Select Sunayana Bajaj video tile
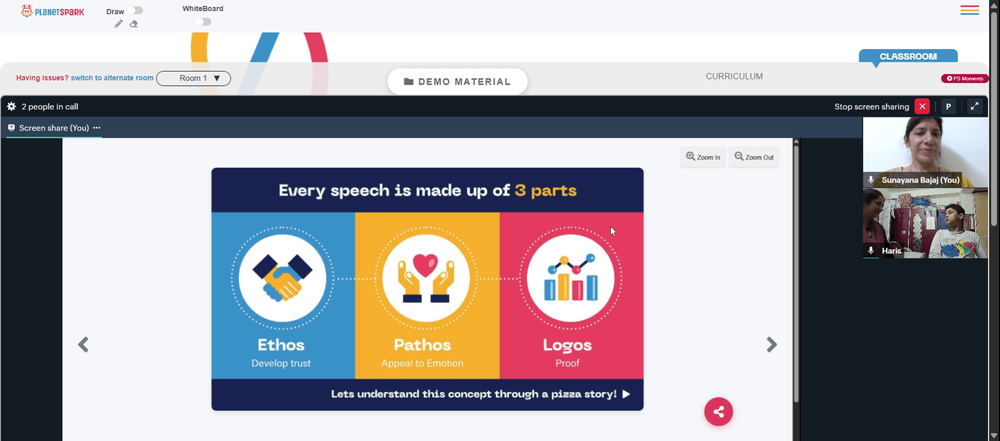The height and width of the screenshot is (441, 1000). tap(925, 153)
